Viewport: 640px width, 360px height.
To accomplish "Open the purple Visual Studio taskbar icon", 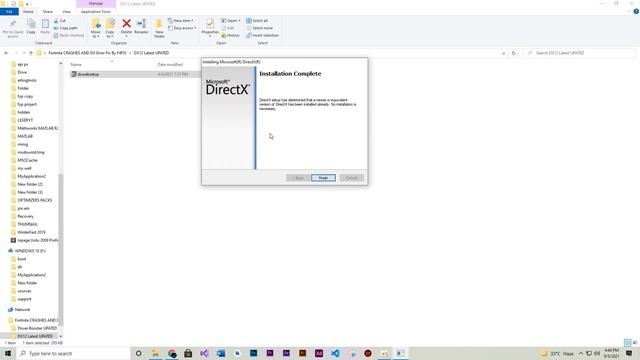I will point(204,353).
